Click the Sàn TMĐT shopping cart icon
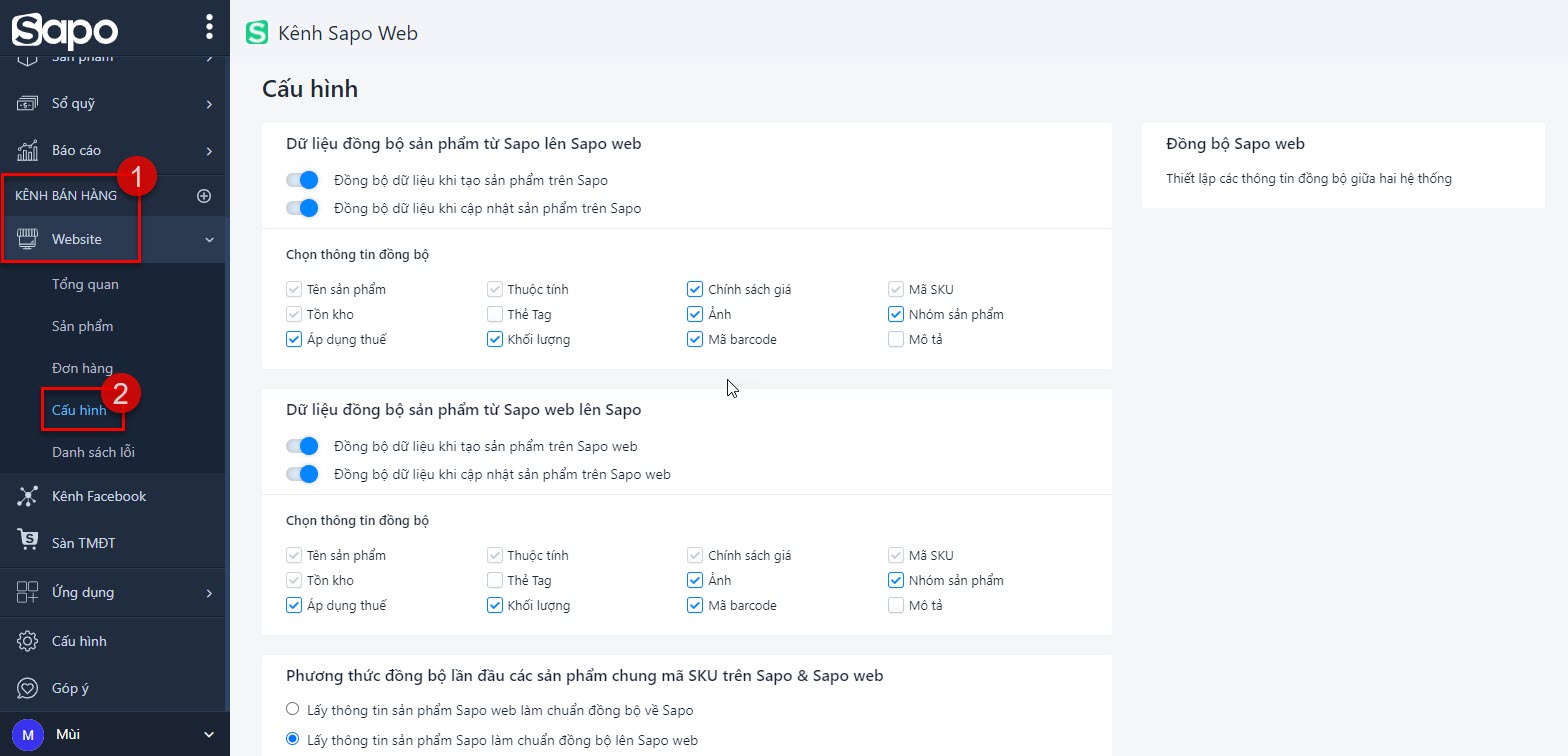 tap(28, 541)
